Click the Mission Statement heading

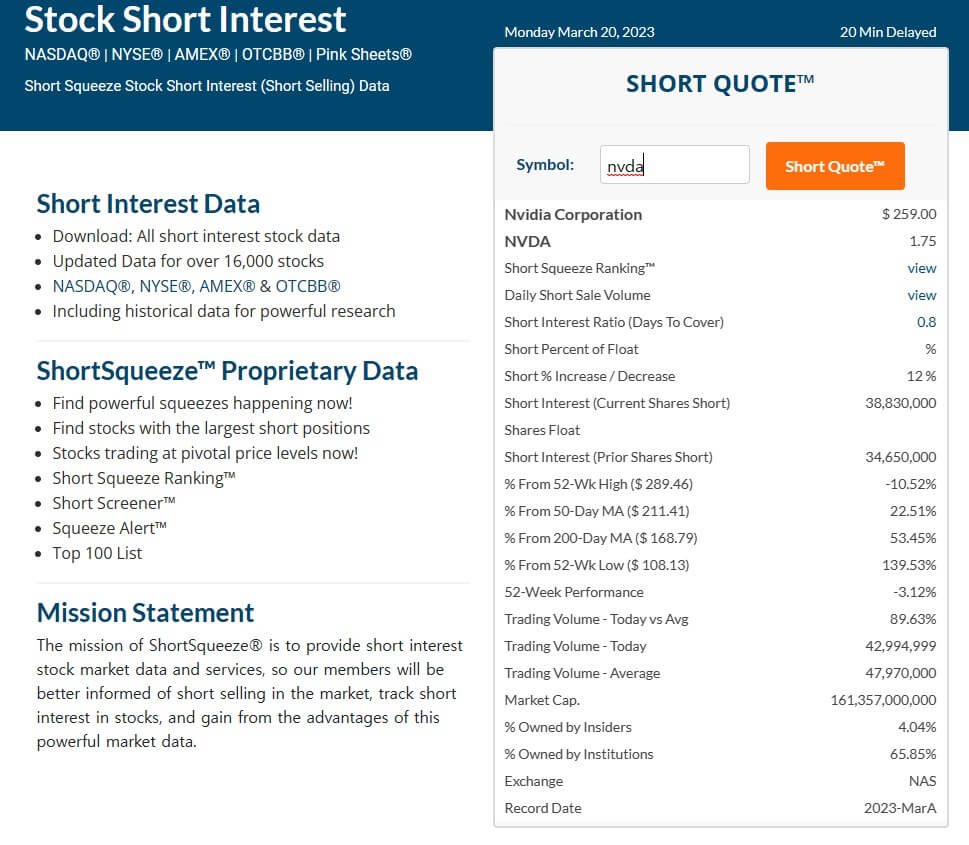145,613
